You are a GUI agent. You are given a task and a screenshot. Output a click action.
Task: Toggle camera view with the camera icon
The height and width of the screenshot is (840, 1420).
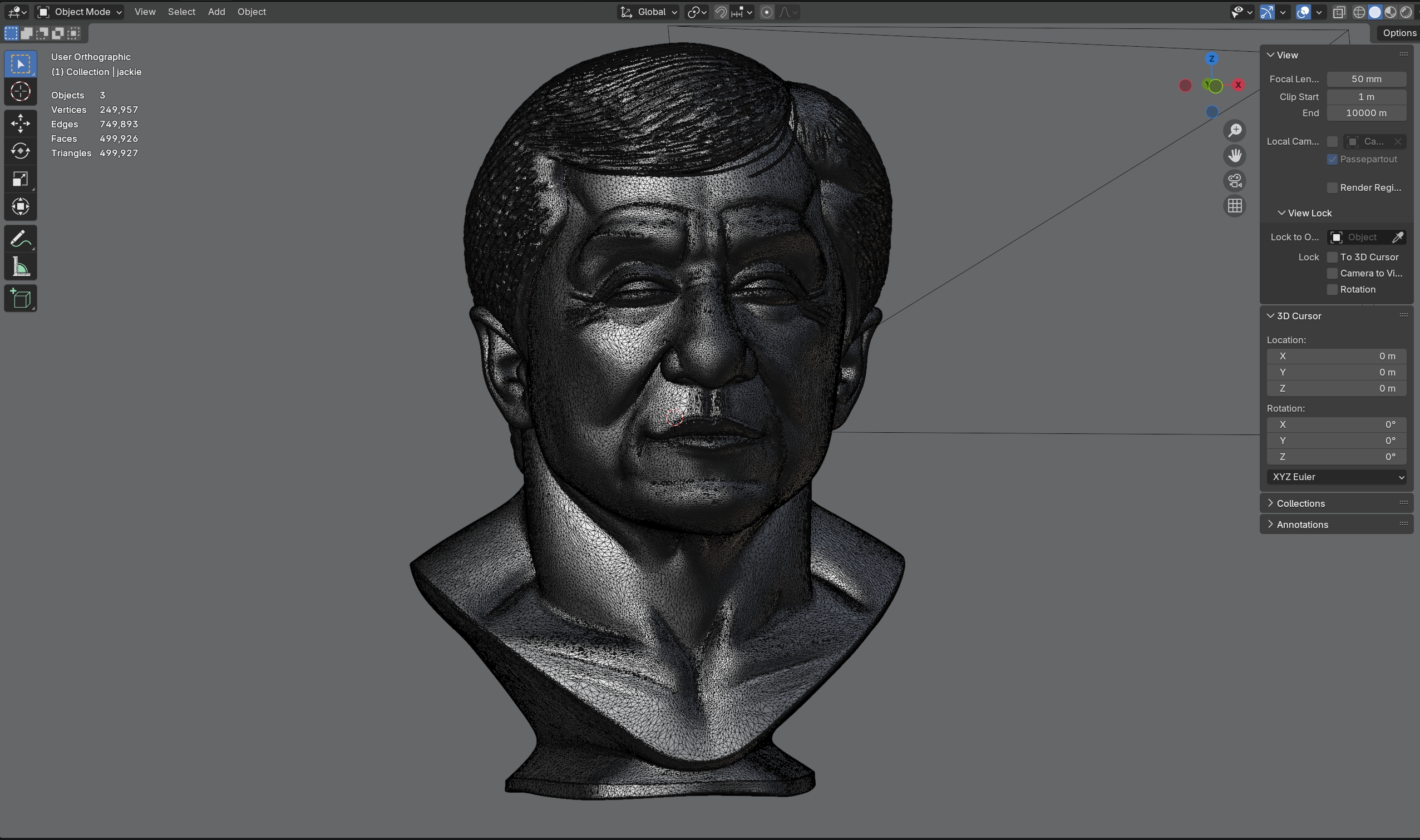pos(1235,181)
